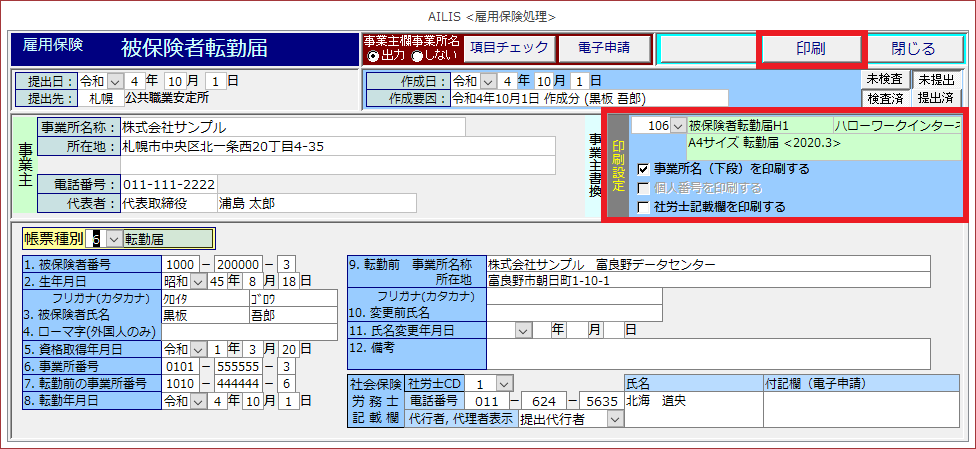
Task: Click the 印刷 print button
Action: coord(810,49)
